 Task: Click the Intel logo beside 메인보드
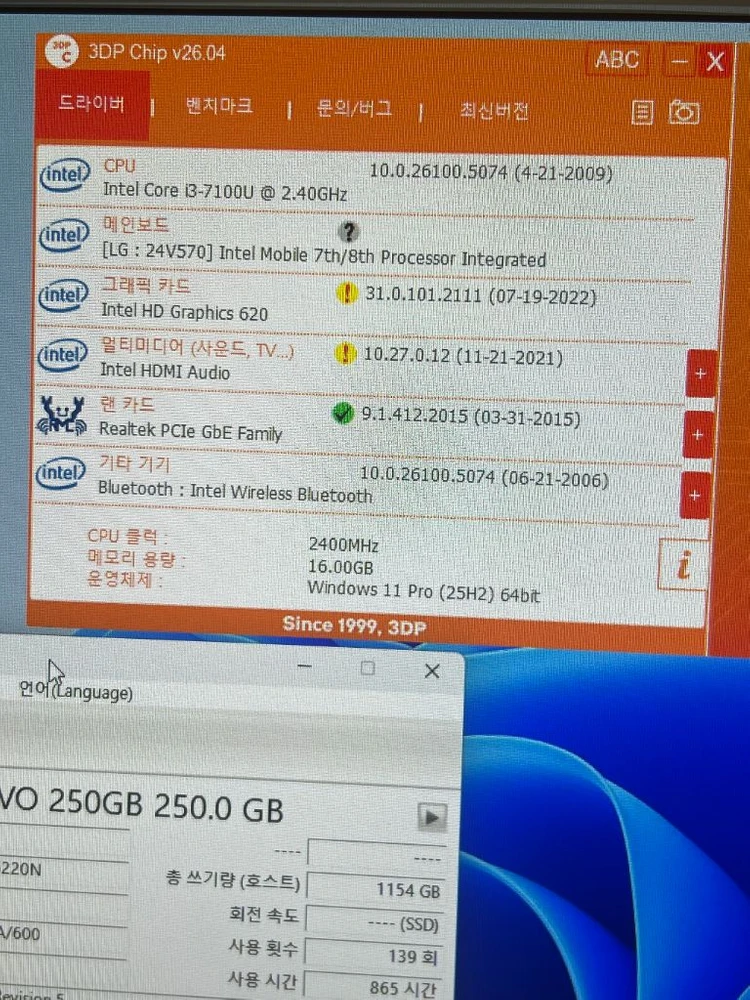click(x=64, y=235)
